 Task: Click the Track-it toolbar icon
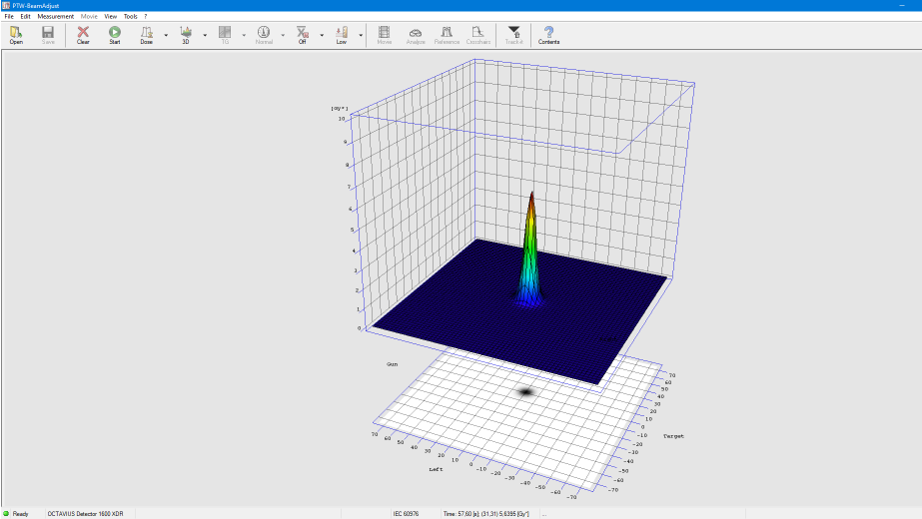coord(514,35)
